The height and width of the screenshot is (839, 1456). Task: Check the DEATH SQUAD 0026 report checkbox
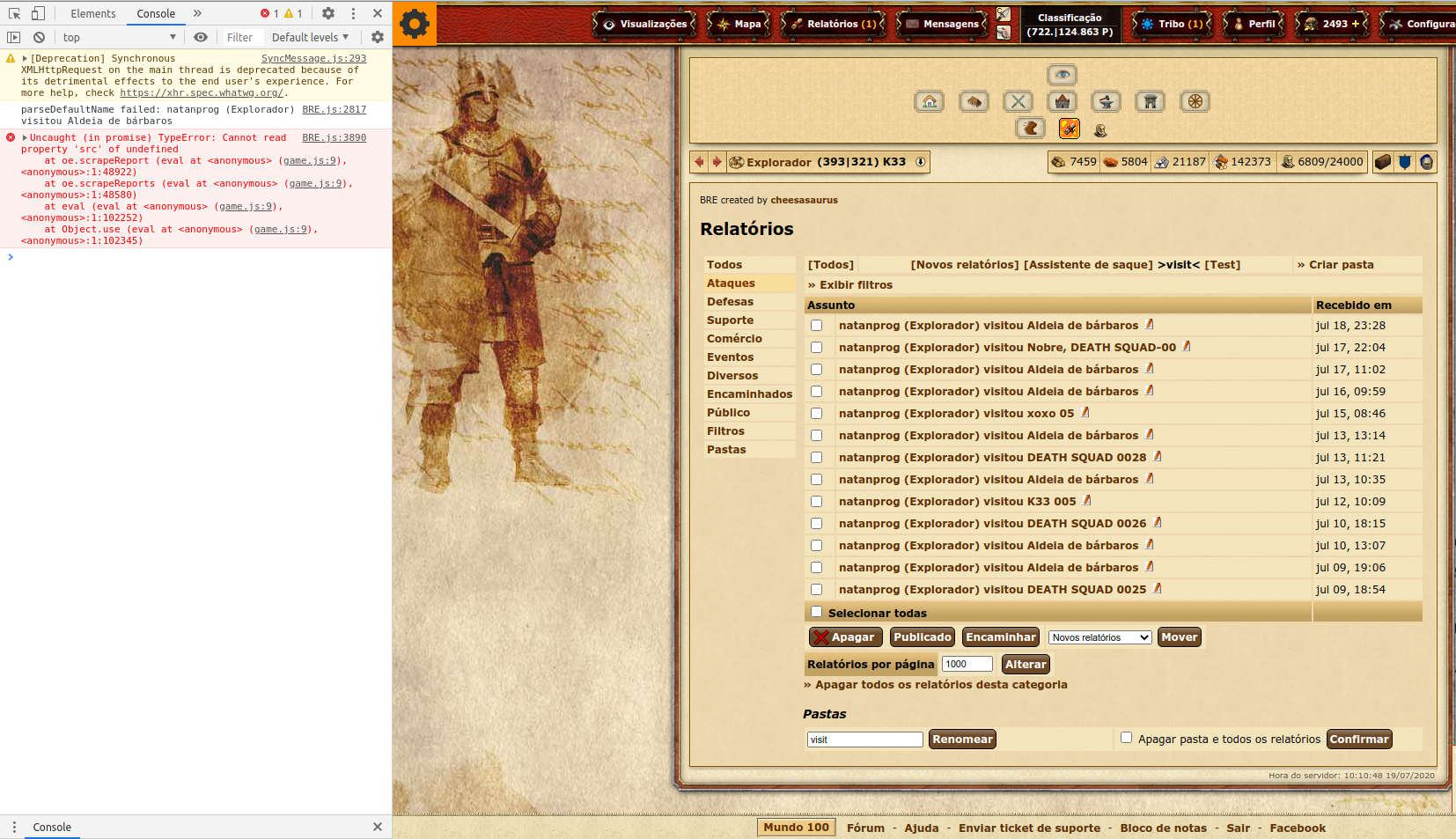(816, 524)
